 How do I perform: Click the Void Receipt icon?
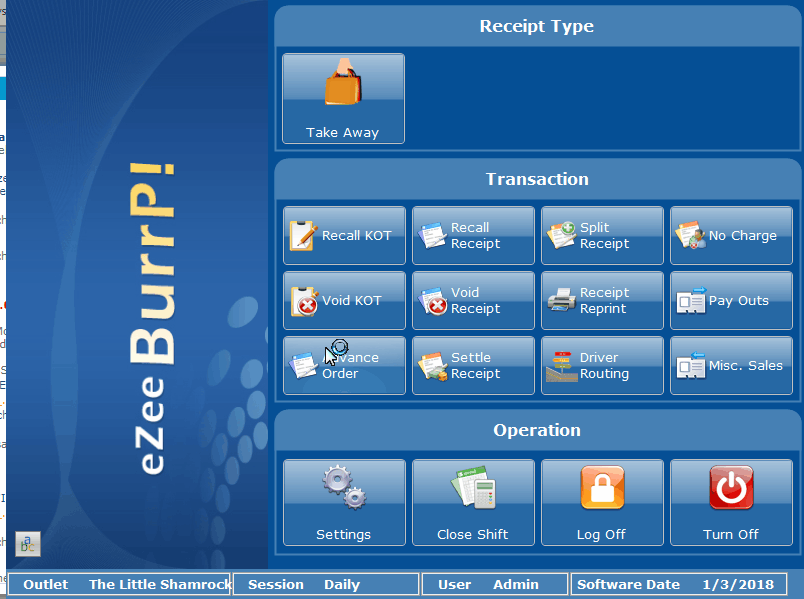point(431,301)
